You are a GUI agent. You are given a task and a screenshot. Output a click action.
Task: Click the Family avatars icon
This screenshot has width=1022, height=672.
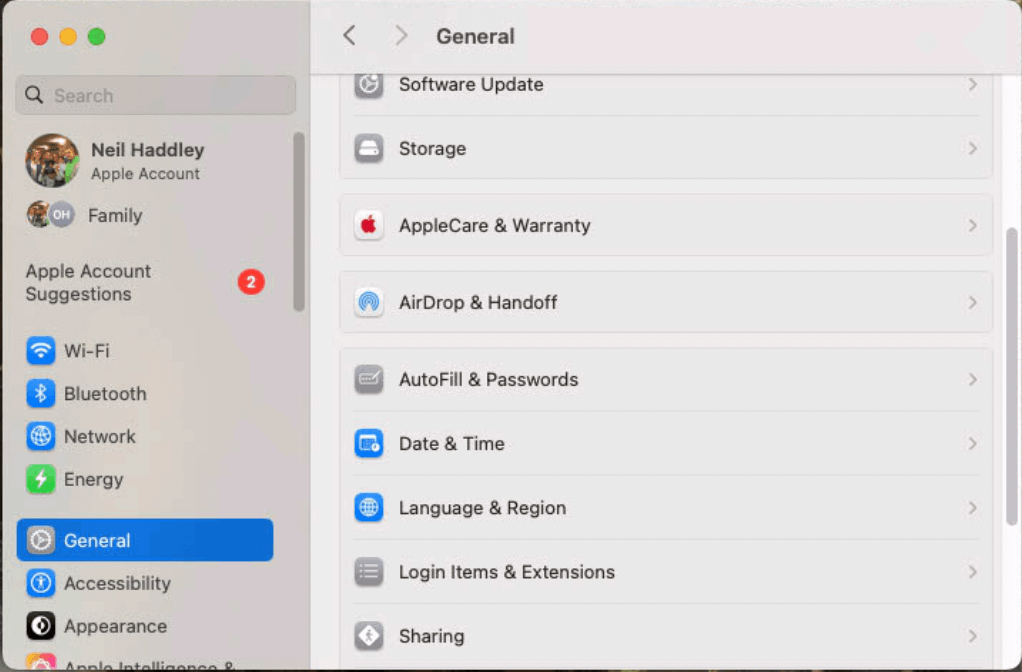click(50, 214)
